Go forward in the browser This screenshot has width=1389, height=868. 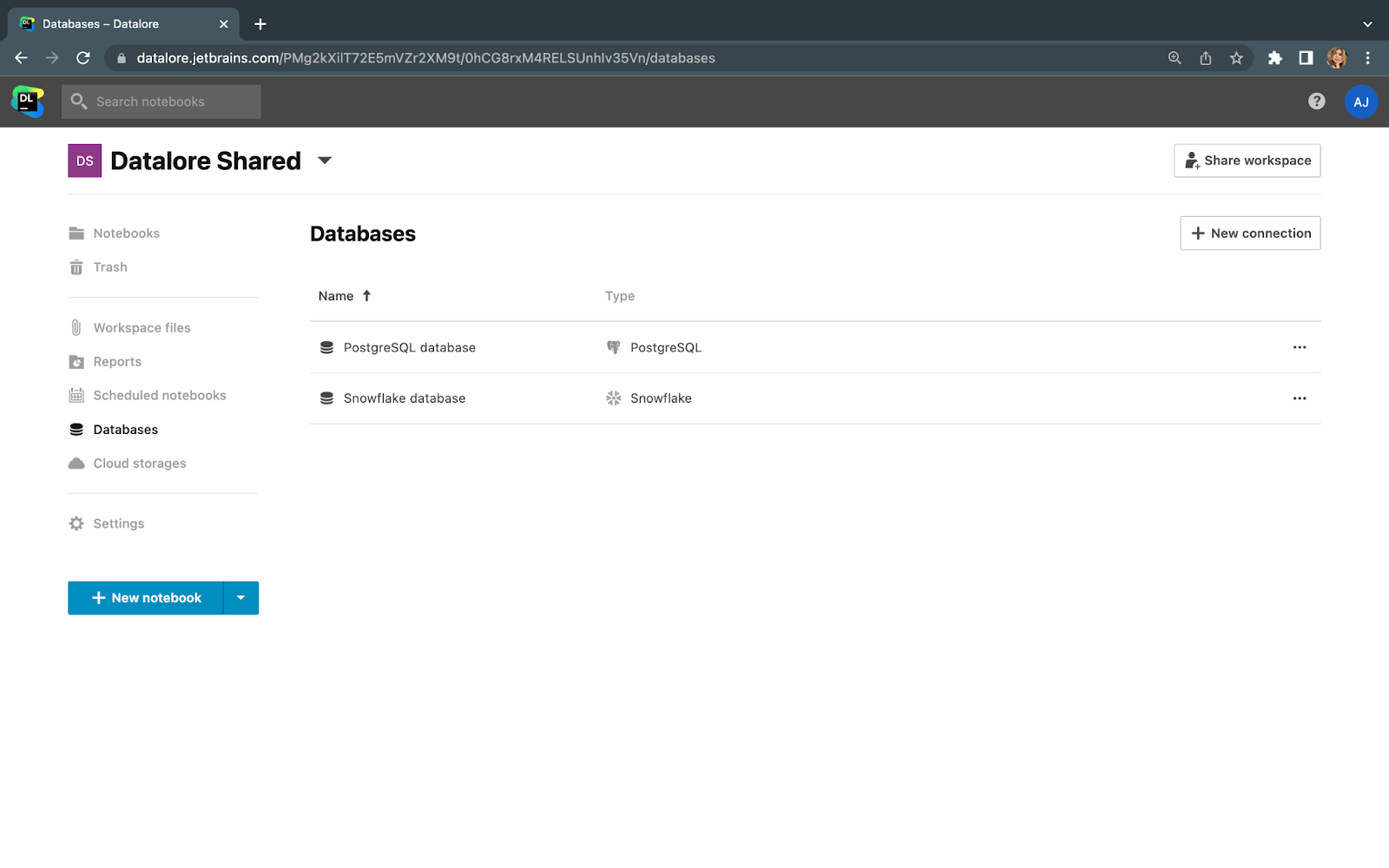52,58
